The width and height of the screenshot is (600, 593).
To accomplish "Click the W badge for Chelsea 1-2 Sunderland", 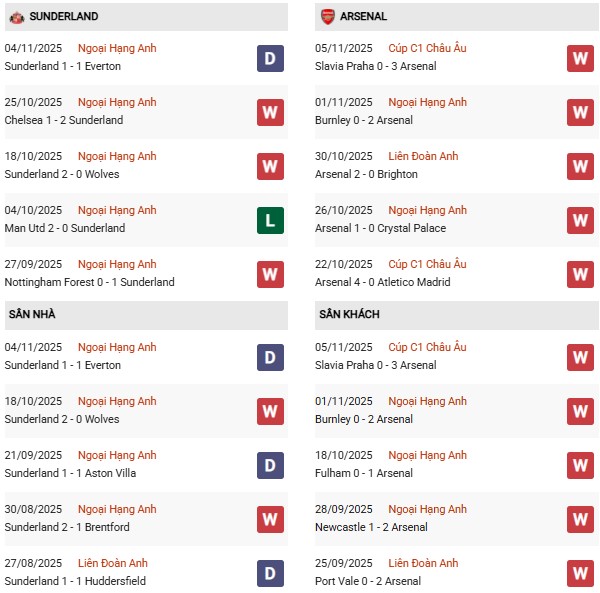I will coord(270,112).
